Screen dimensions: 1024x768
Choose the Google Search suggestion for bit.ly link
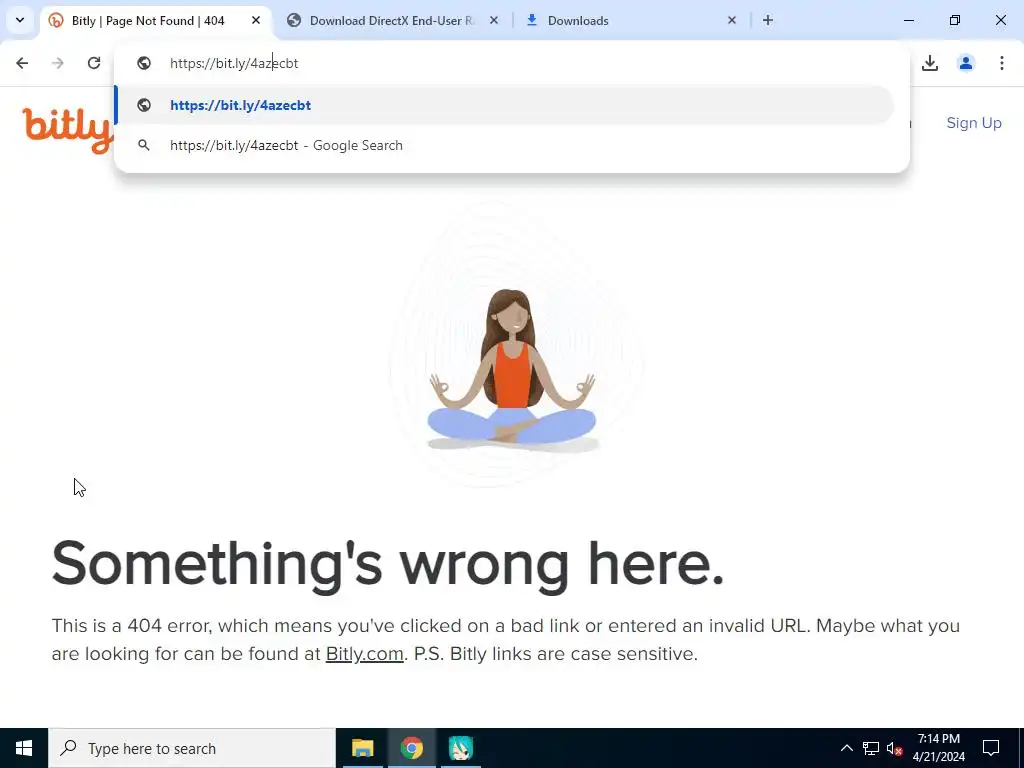[504, 146]
